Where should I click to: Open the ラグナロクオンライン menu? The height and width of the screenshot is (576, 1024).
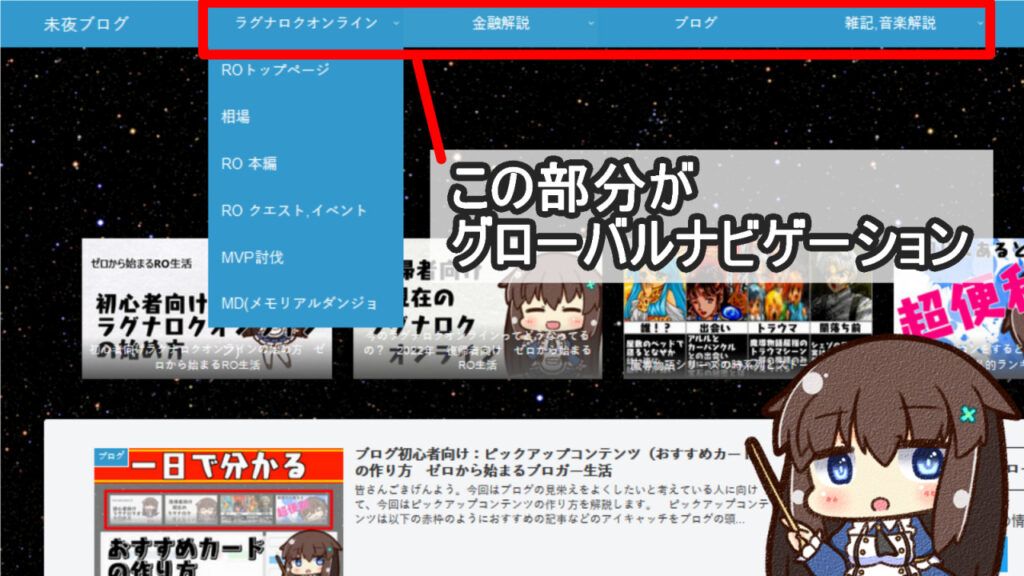pos(306,23)
